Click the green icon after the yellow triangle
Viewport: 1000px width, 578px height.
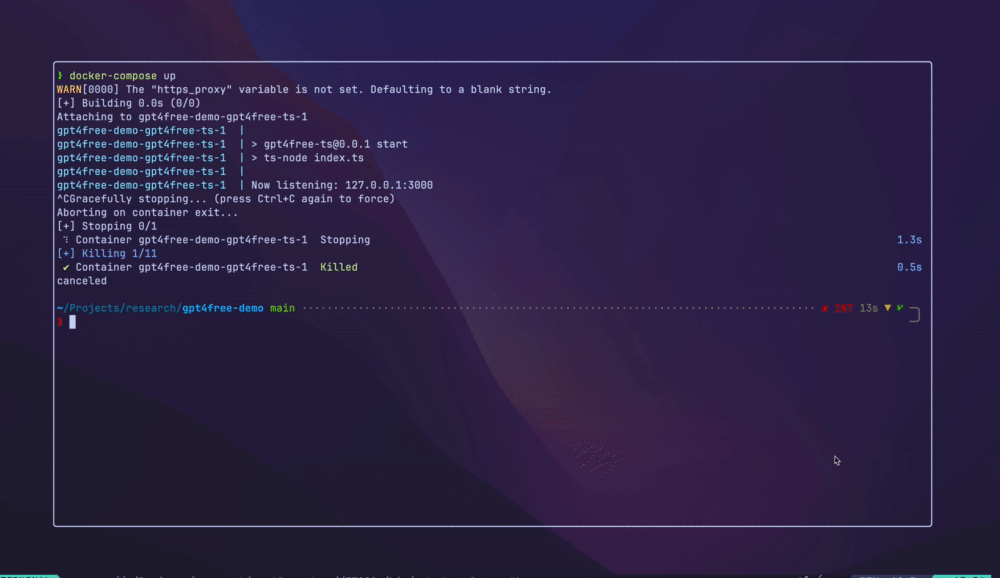tap(900, 308)
